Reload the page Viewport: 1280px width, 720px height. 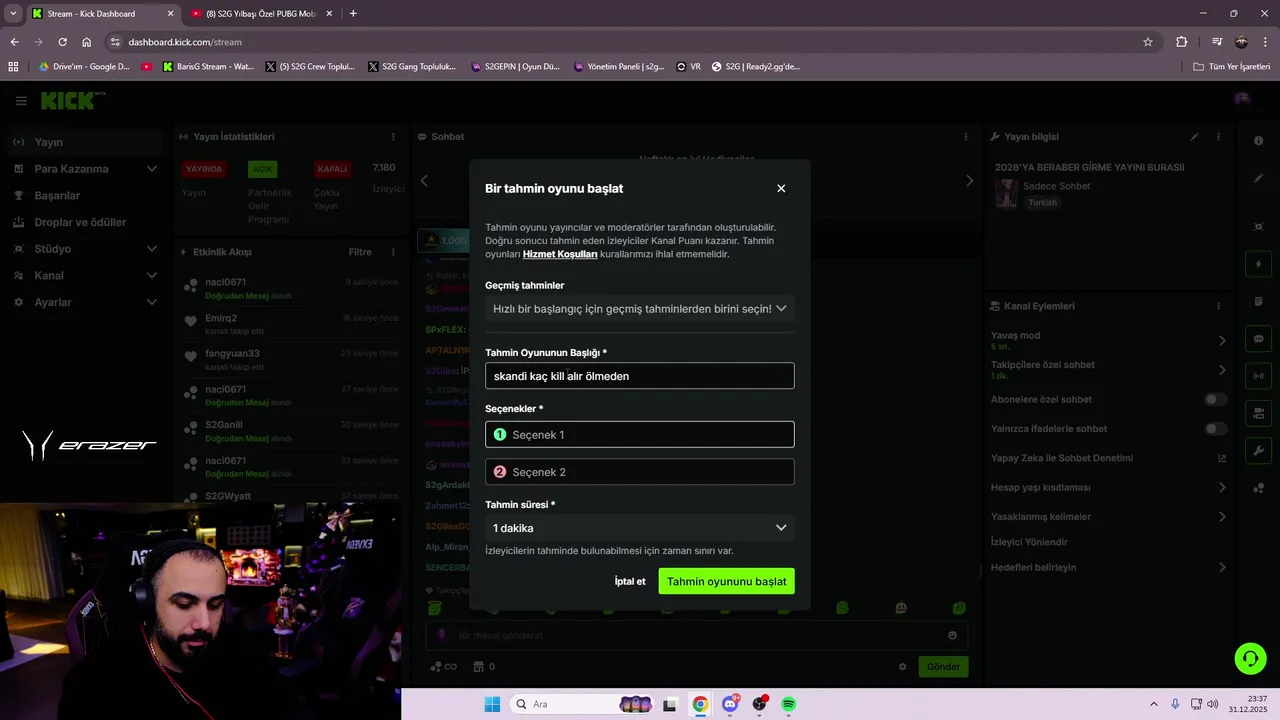(x=62, y=42)
